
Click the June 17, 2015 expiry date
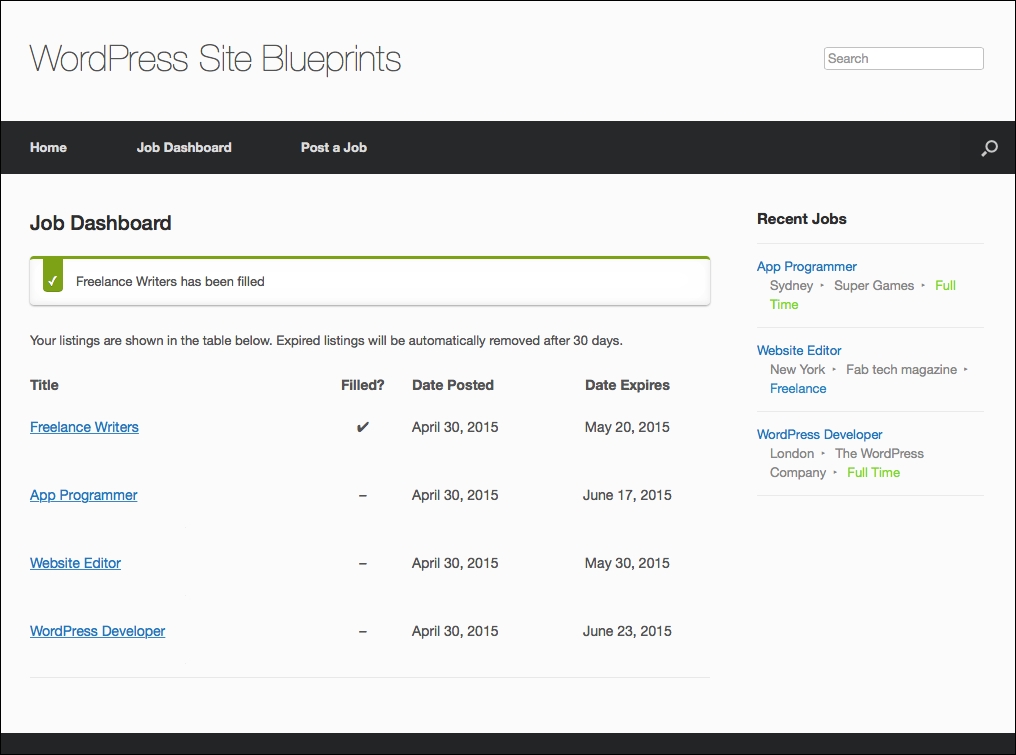627,495
